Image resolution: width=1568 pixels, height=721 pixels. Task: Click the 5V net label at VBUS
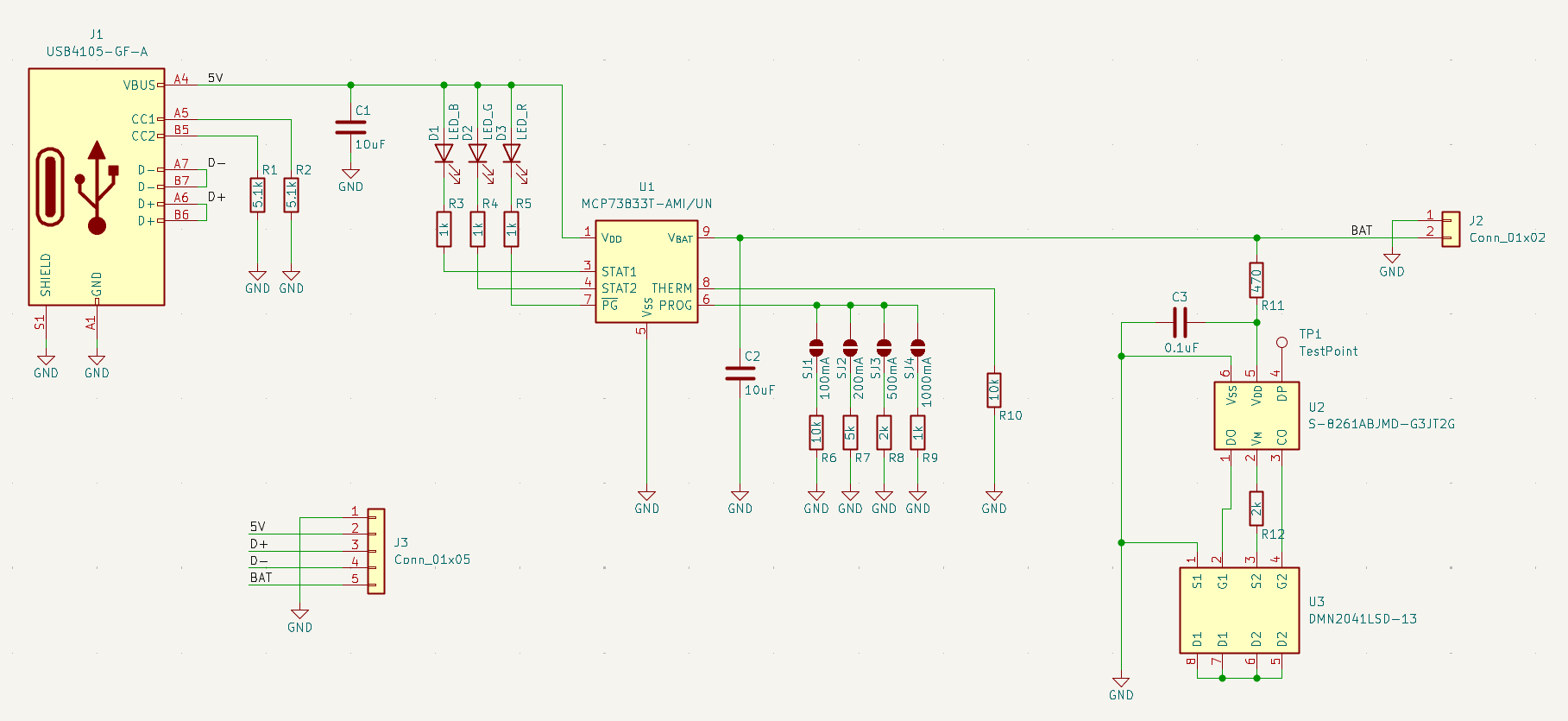[215, 79]
